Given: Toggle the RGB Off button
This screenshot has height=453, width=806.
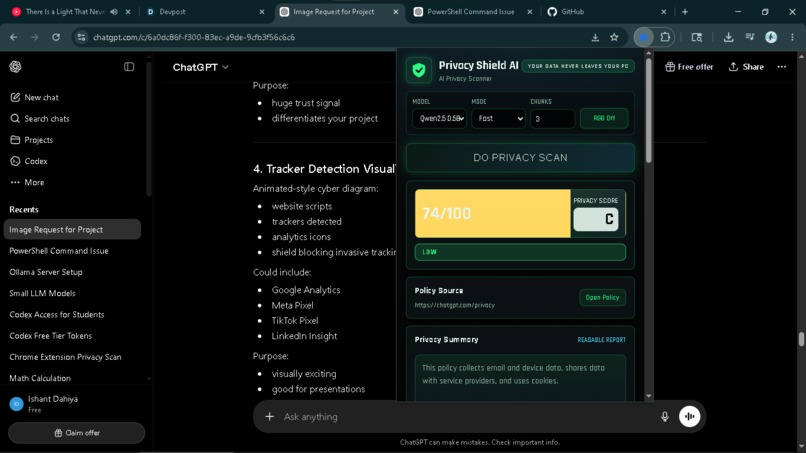Looking at the screenshot, I should (x=604, y=118).
